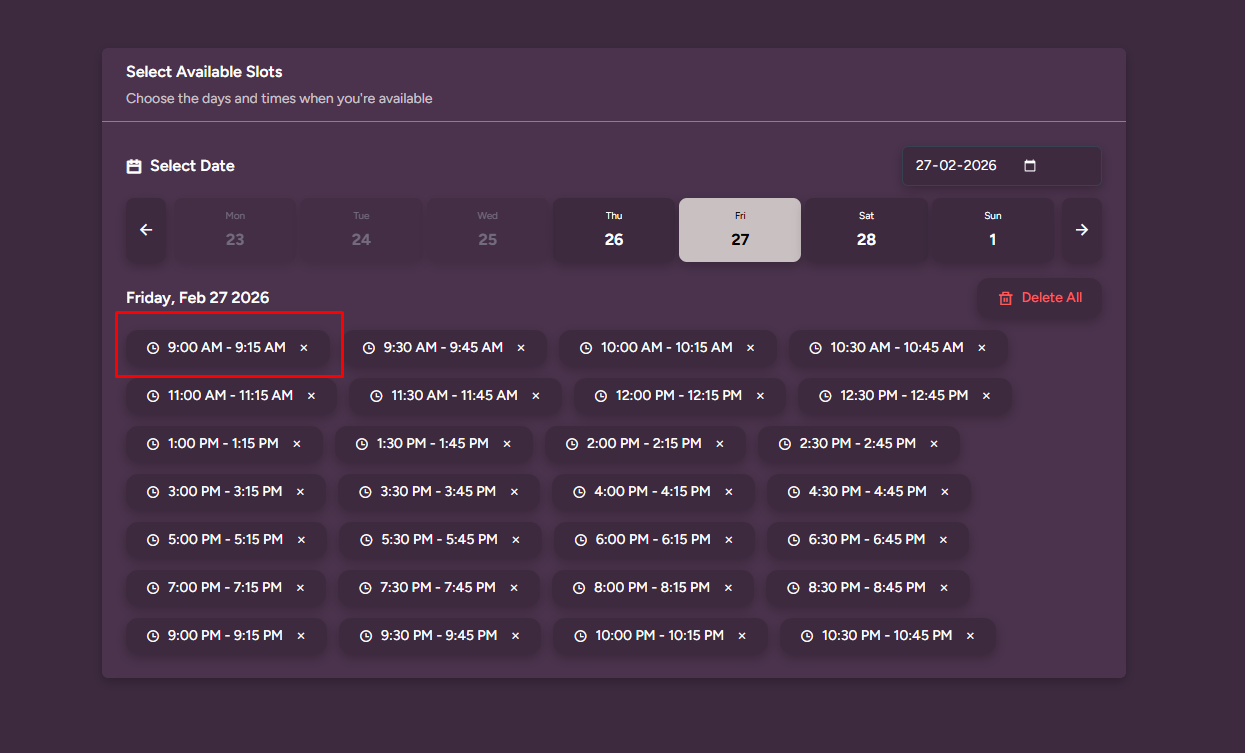Remove the 9:00 AM - 9:15 AM slot
This screenshot has width=1245, height=753.
tap(304, 348)
